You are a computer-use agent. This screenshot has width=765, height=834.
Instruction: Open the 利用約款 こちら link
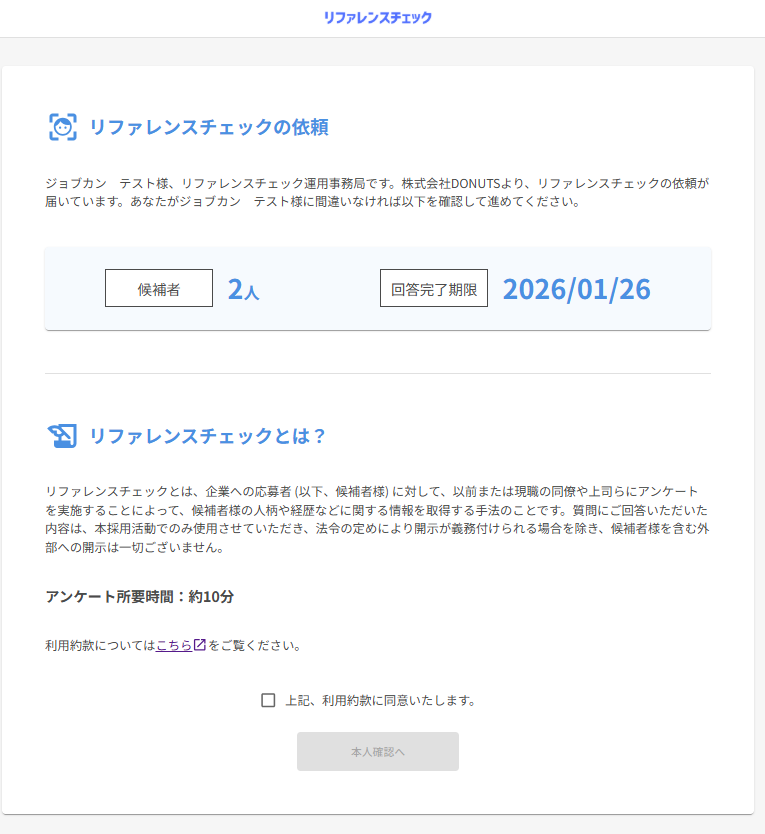pos(174,645)
